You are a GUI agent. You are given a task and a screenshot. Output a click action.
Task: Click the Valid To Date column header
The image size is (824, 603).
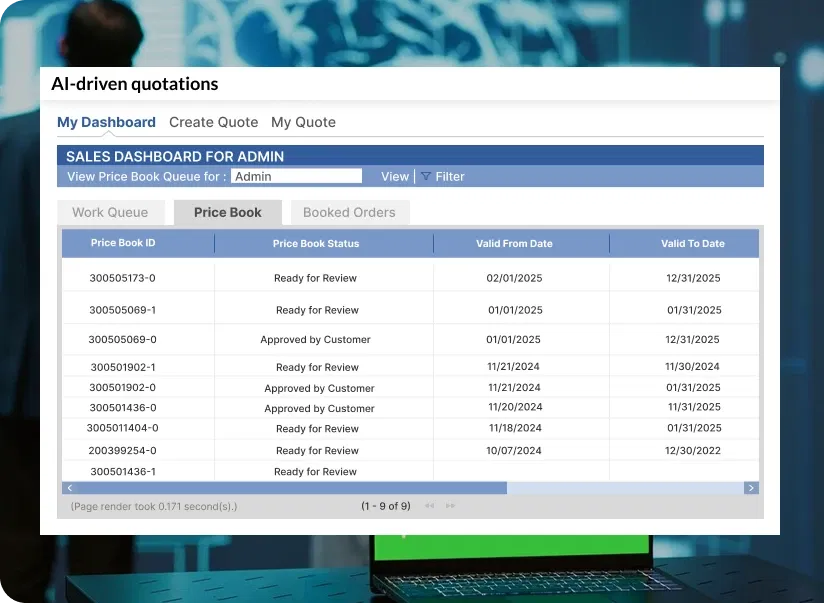tap(692, 243)
